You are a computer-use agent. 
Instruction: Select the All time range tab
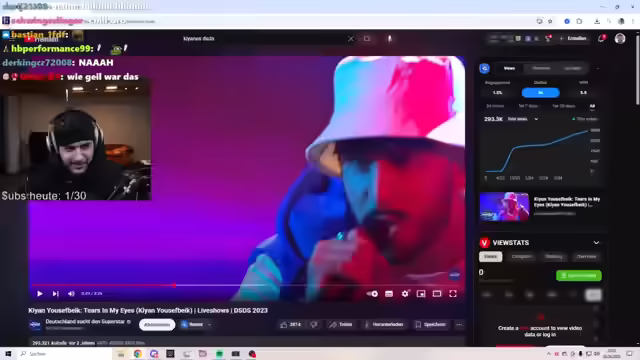(592, 106)
